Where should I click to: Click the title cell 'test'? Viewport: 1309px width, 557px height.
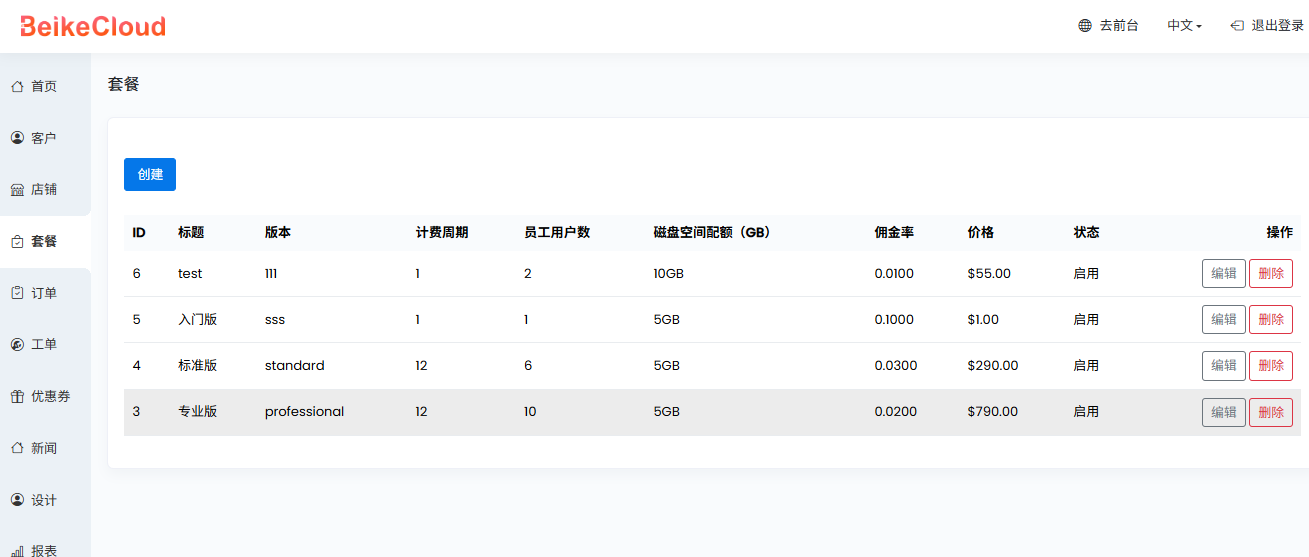[x=190, y=273]
